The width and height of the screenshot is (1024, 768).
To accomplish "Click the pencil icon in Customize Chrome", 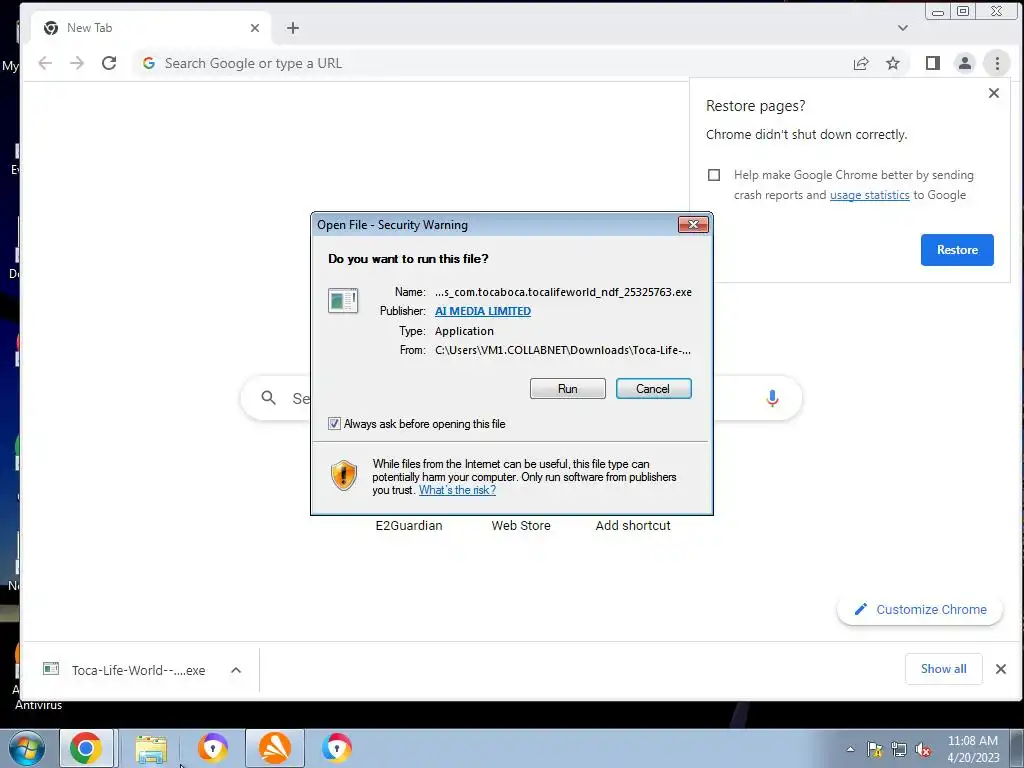I will coord(861,609).
